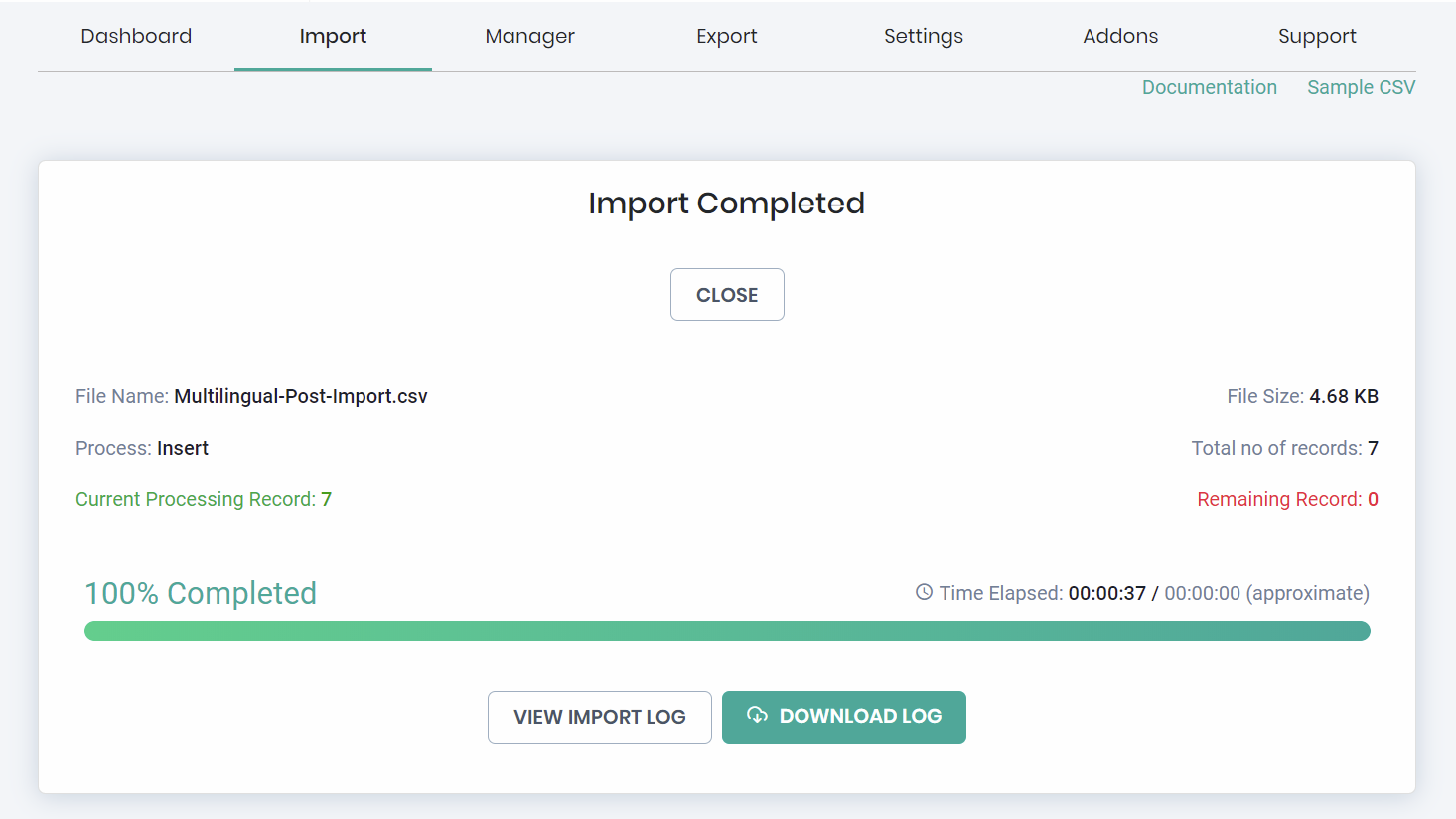Click the Remaining Record count
Image resolution: width=1456 pixels, height=819 pixels.
[1373, 499]
